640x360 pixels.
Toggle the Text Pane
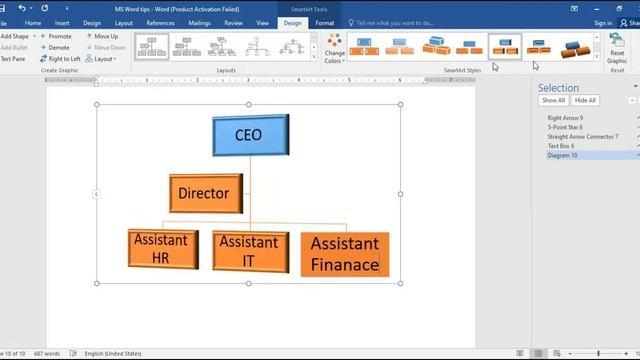pyautogui.click(x=13, y=59)
